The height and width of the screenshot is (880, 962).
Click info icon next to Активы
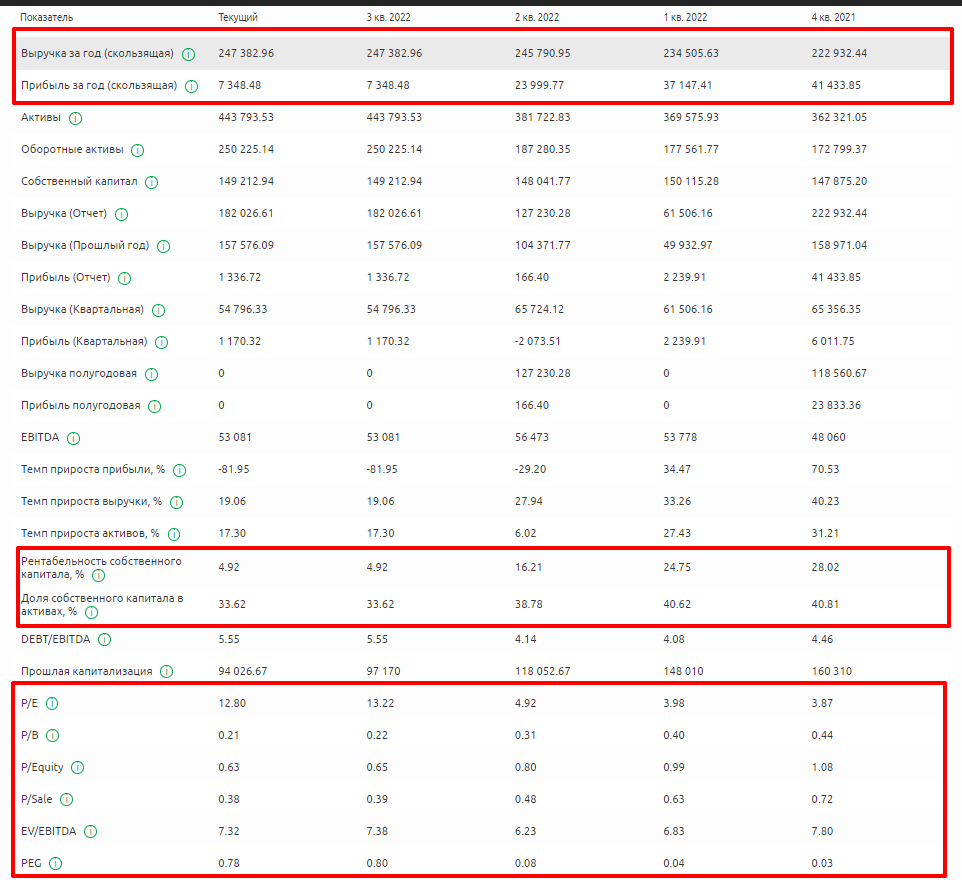click(76, 118)
